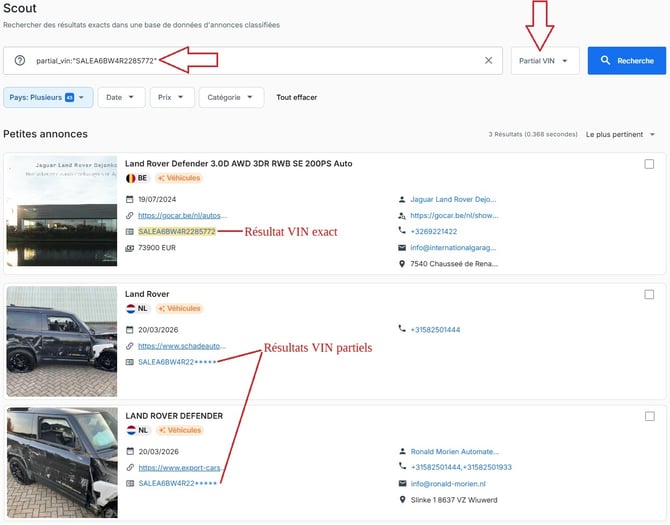Click location pin beside 7540 Chausseé de Rena
Image resolution: width=670 pixels, height=525 pixels.
(402, 264)
